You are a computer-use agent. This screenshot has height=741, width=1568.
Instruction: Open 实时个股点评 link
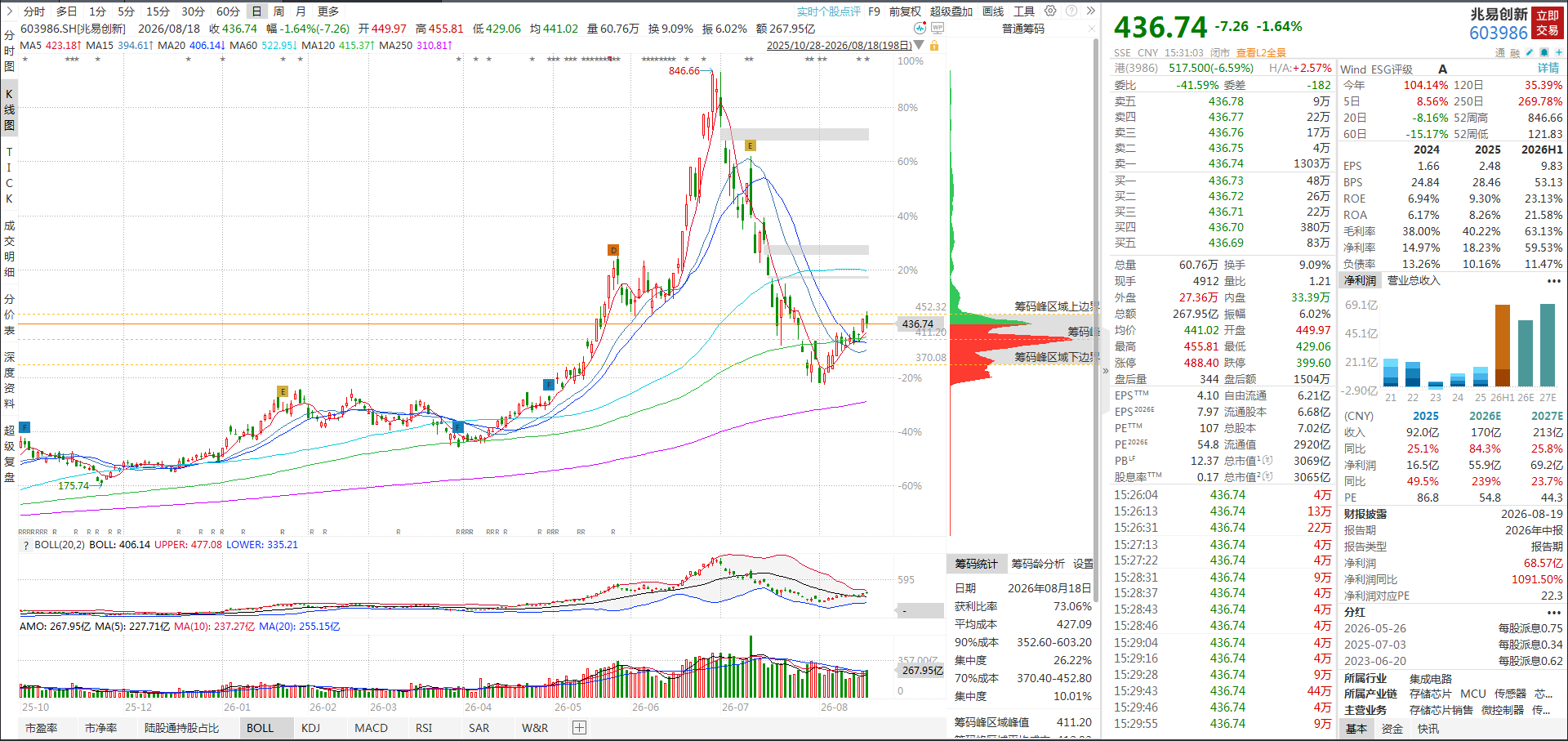tap(828, 11)
